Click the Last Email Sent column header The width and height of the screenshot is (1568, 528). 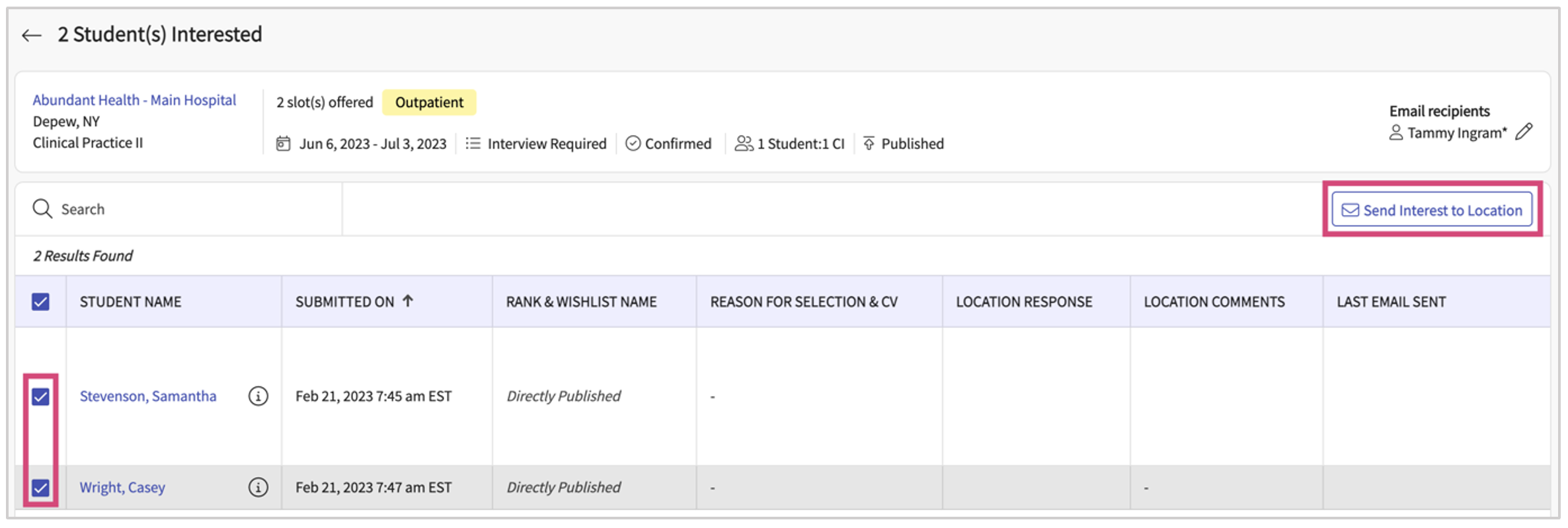click(x=1391, y=302)
